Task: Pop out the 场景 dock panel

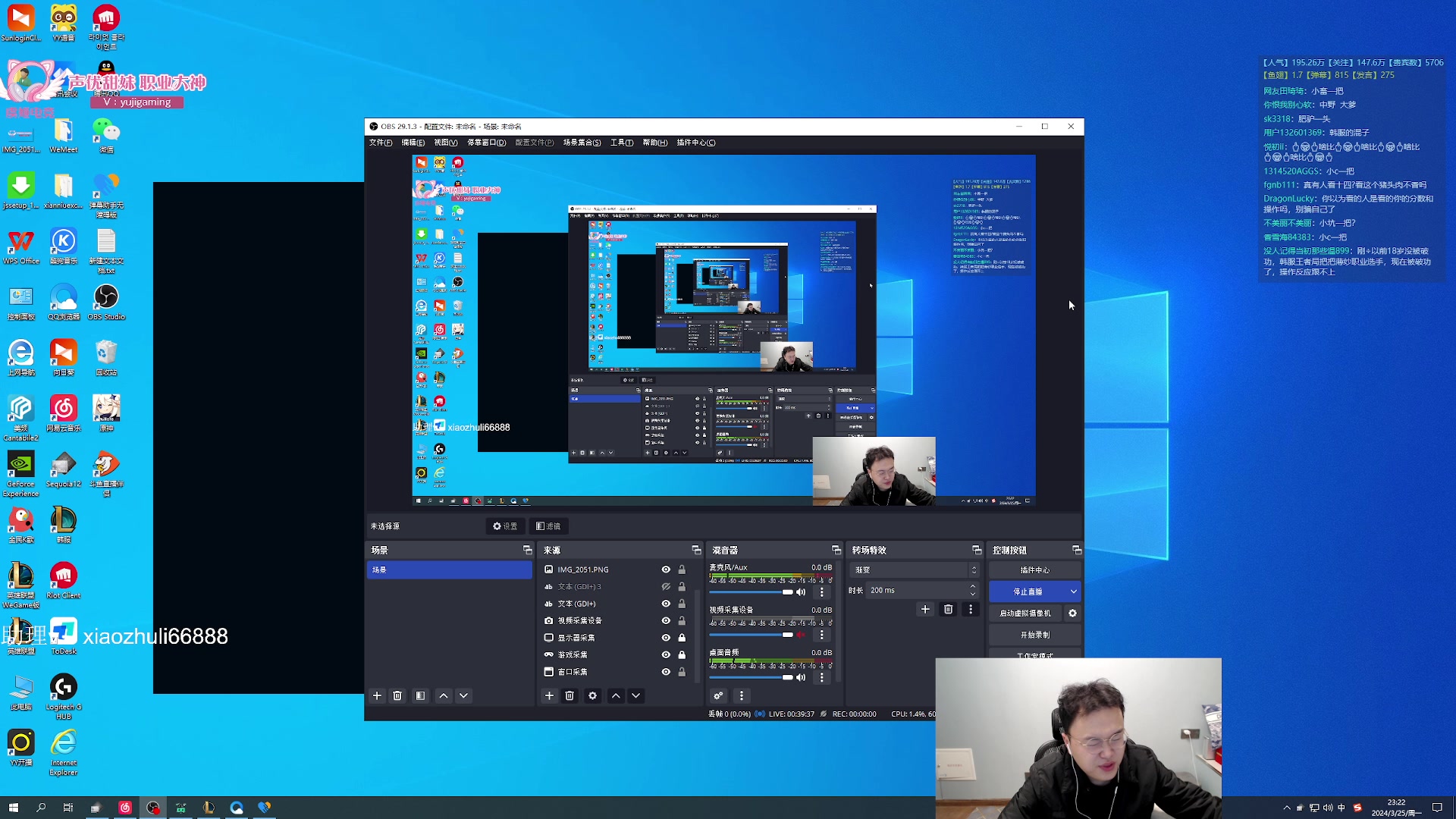Action: point(527,550)
